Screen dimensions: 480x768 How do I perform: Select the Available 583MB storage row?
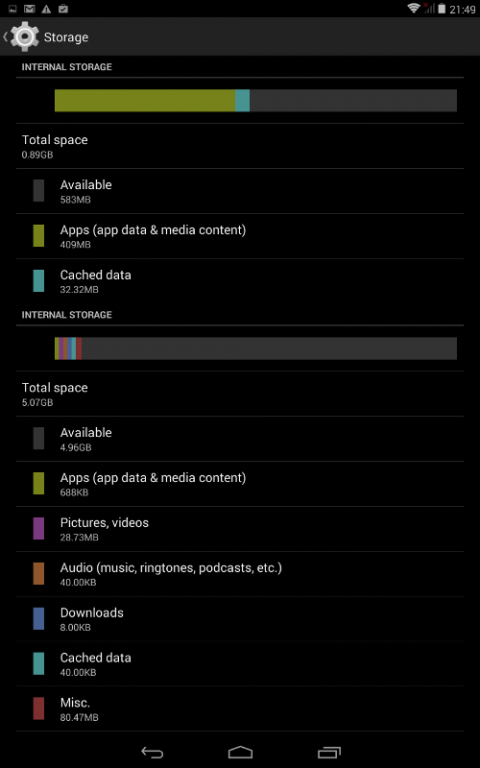point(240,191)
